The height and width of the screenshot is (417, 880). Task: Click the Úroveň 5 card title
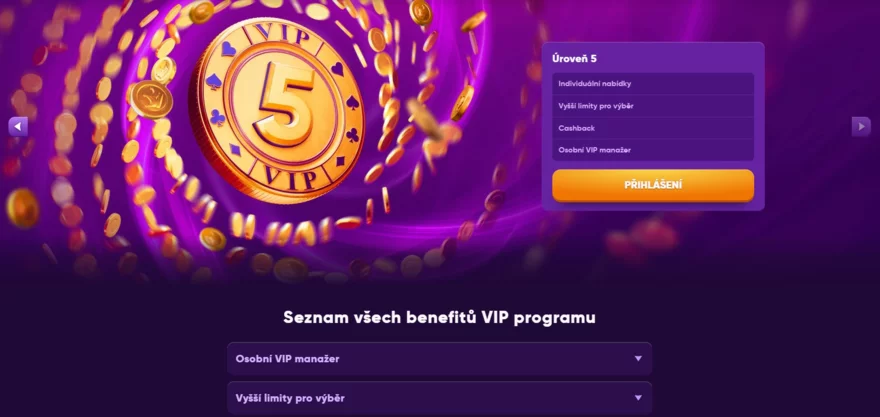click(x=574, y=58)
